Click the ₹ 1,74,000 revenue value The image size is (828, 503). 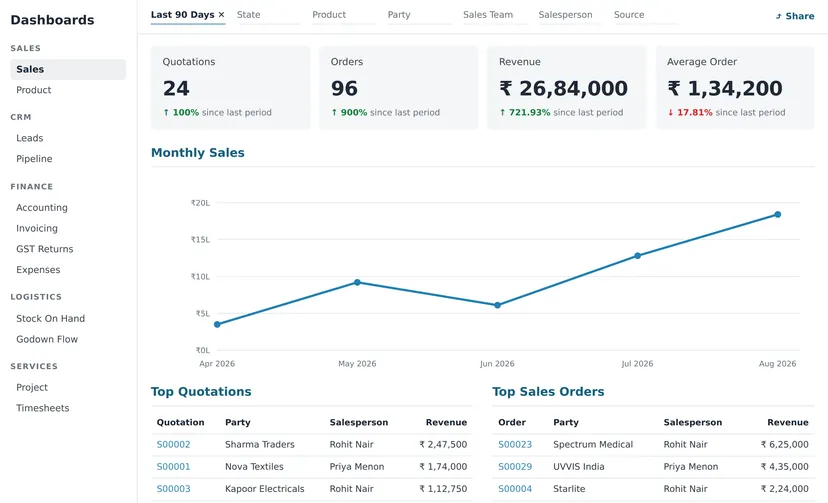coord(443,467)
